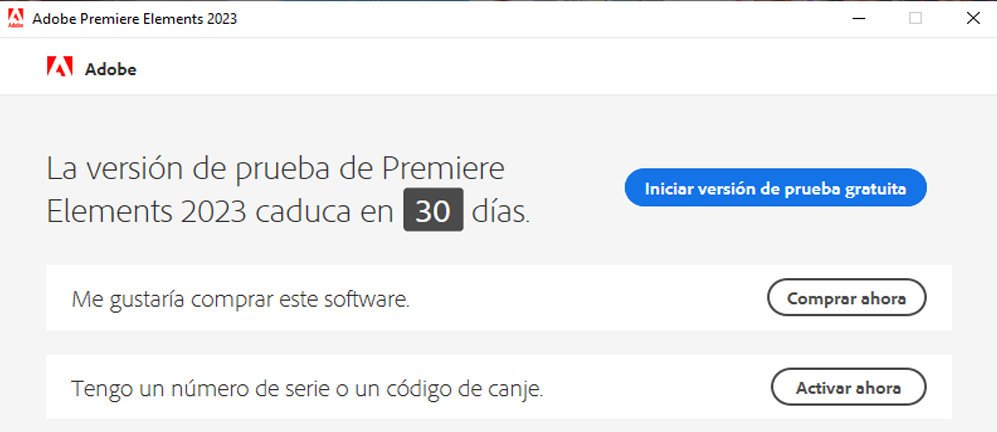Minimize the Premiere Elements window
Image resolution: width=997 pixels, height=432 pixels.
click(x=859, y=18)
